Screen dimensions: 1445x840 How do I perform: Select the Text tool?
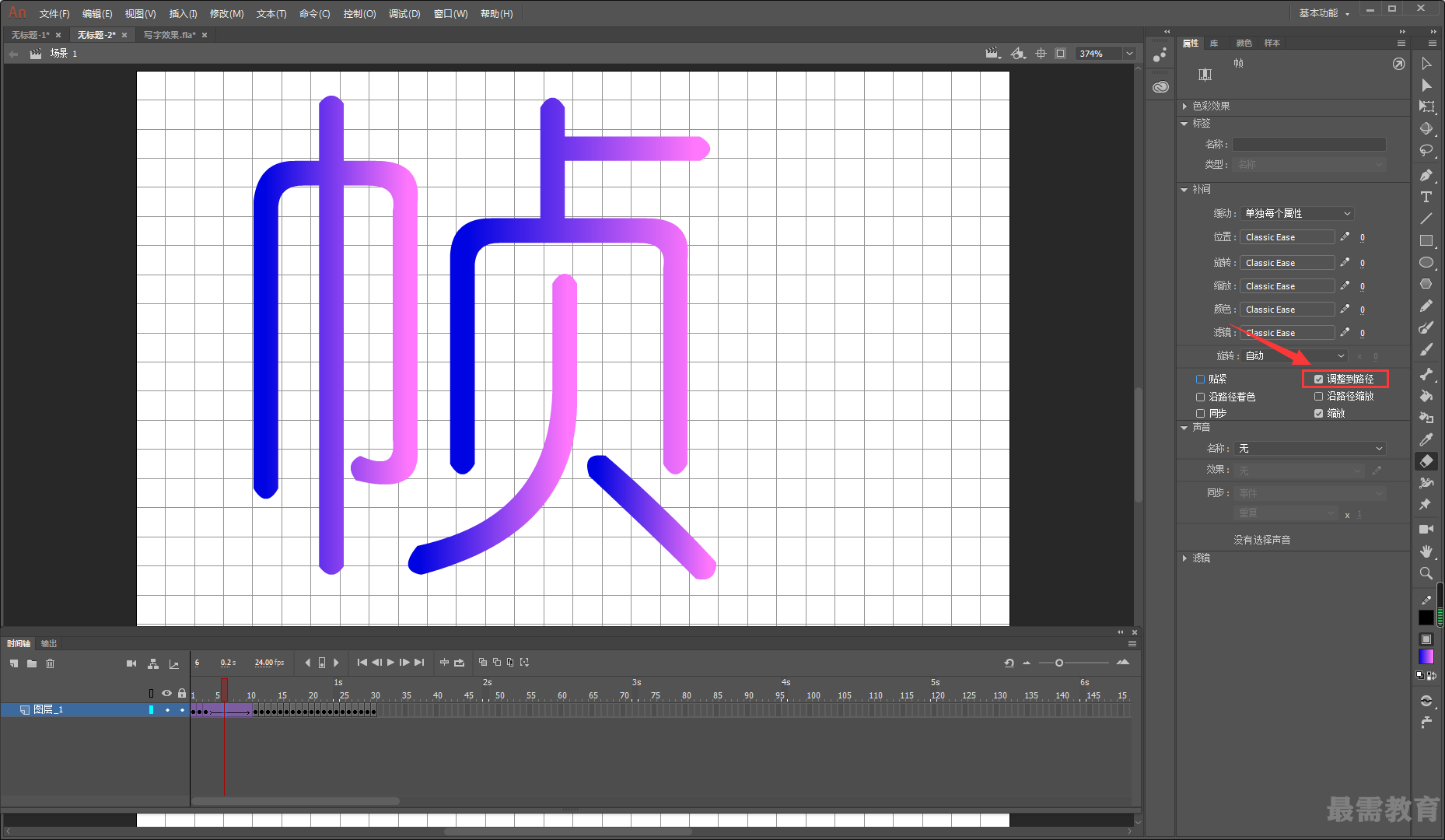tap(1426, 197)
